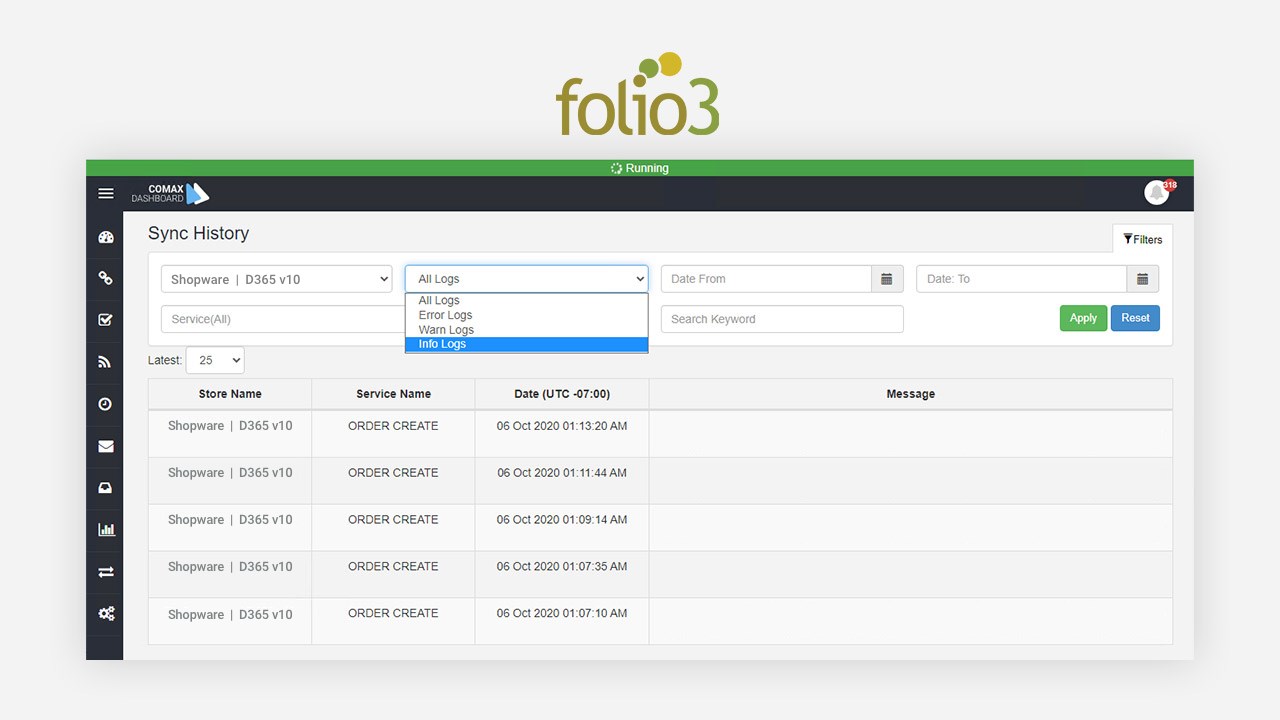The image size is (1280, 720).
Task: Click the Comax Dashboard logo
Action: [170, 193]
